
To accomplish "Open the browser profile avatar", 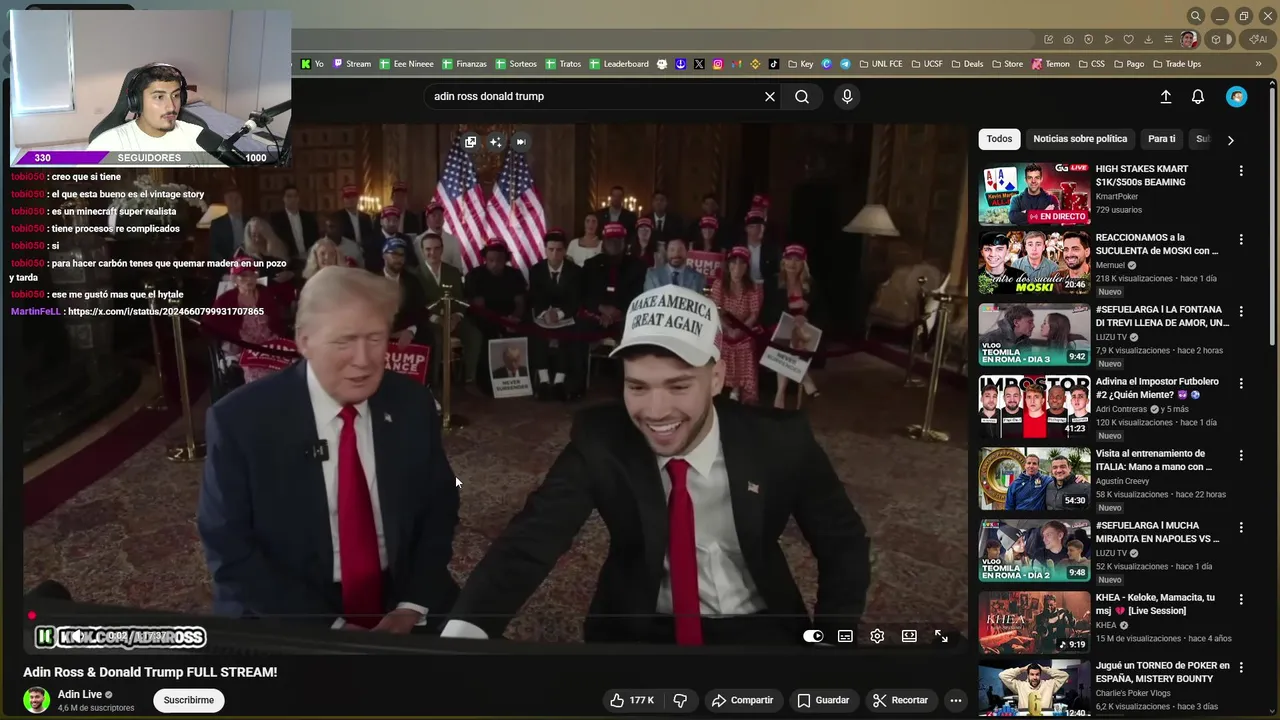I will [x=1189, y=40].
